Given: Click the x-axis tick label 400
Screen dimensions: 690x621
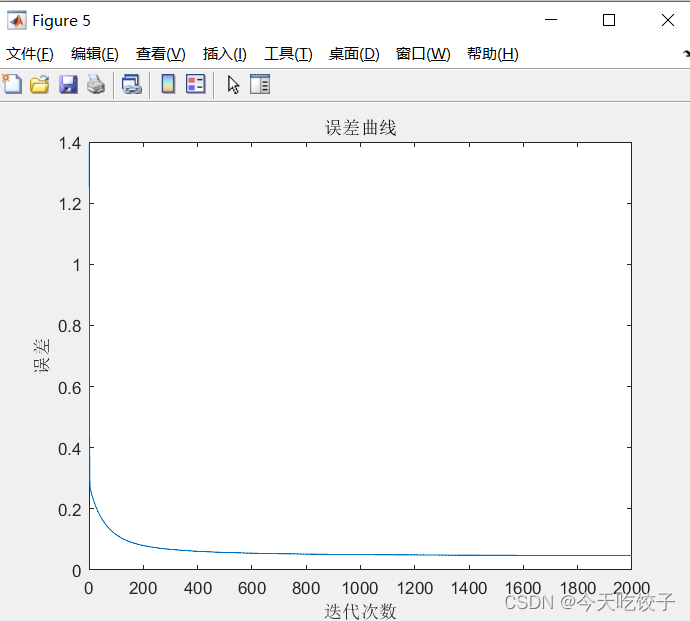Looking at the screenshot, I should [198, 588].
